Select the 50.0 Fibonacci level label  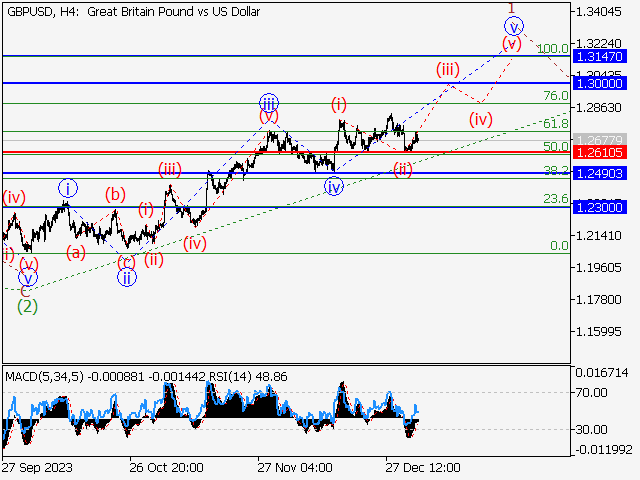(556, 147)
